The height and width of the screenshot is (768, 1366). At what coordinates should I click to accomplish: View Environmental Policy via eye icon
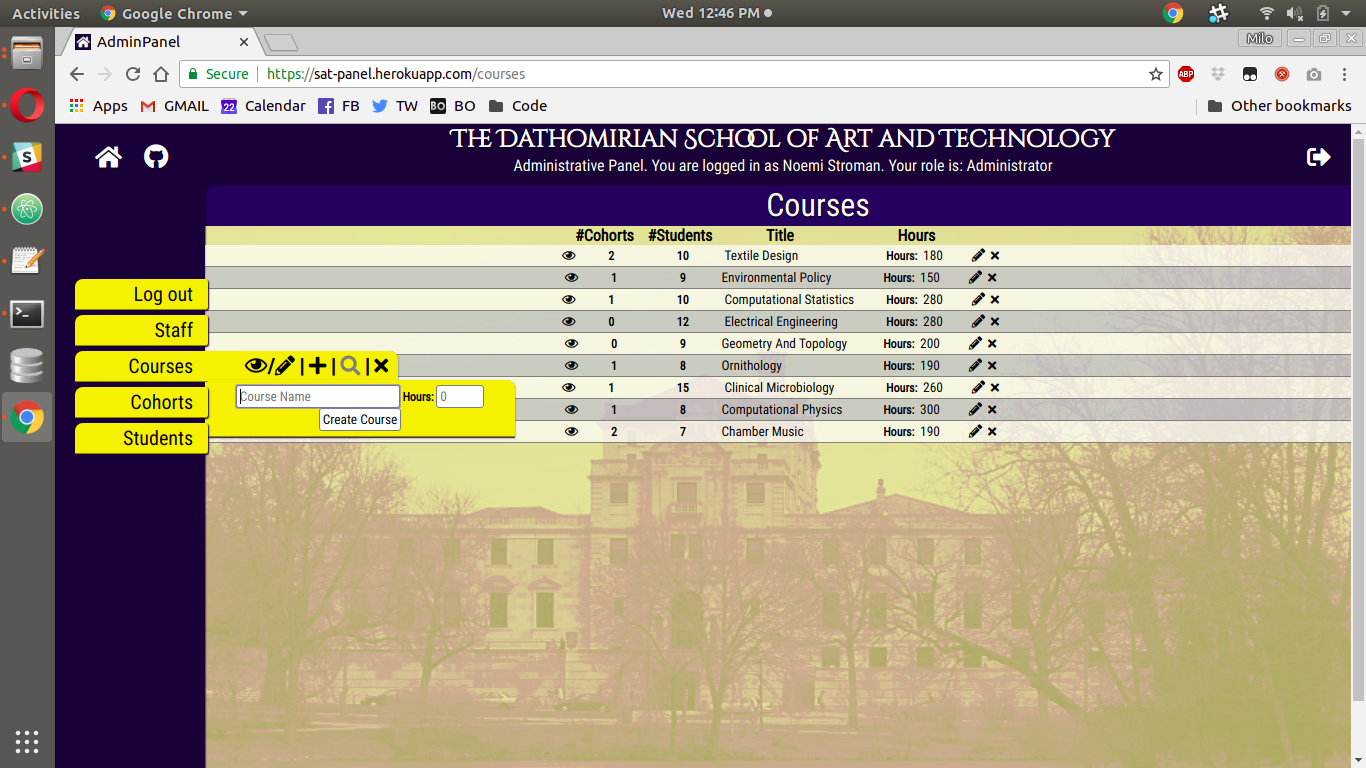[571, 278]
